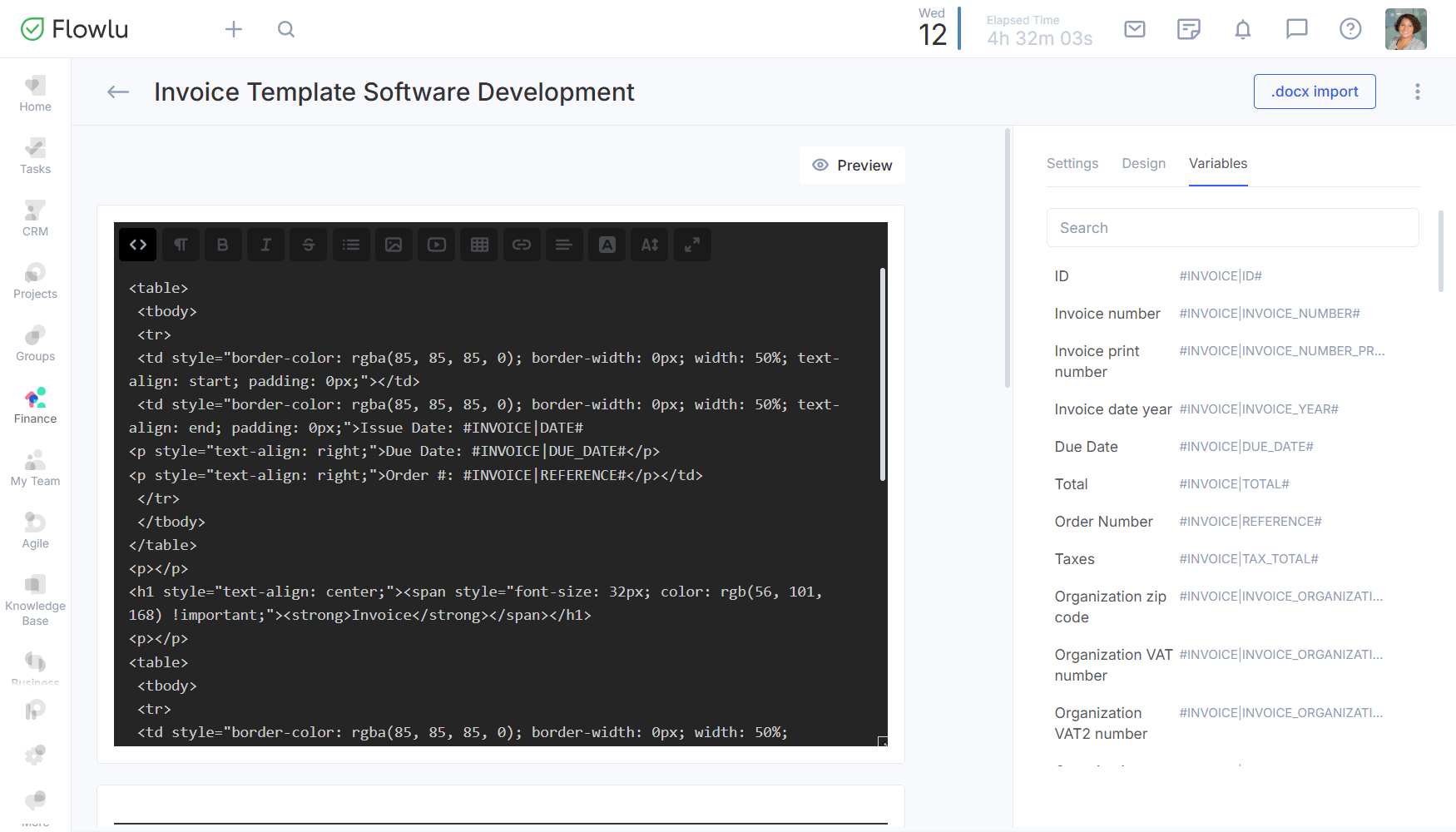
Task: Click the editor resize corner handle
Action: (x=883, y=741)
